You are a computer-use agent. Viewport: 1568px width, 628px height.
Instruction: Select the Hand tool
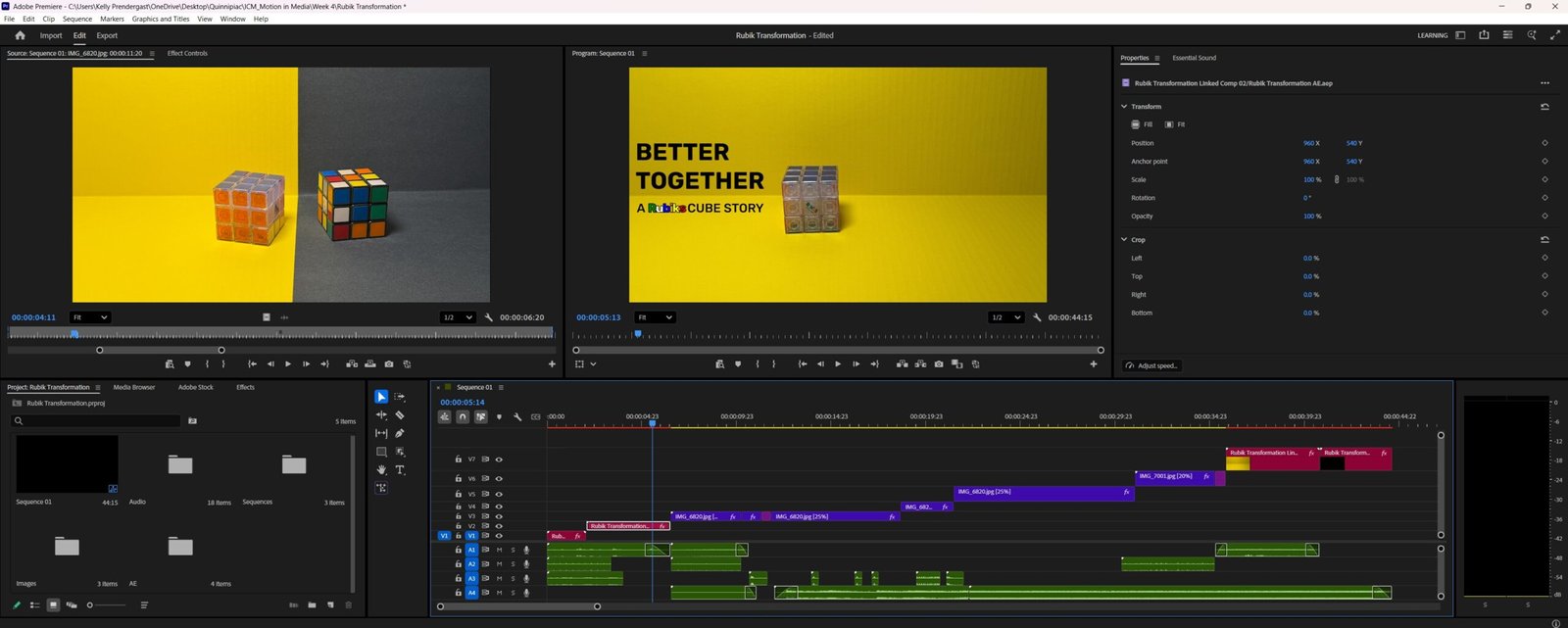381,470
